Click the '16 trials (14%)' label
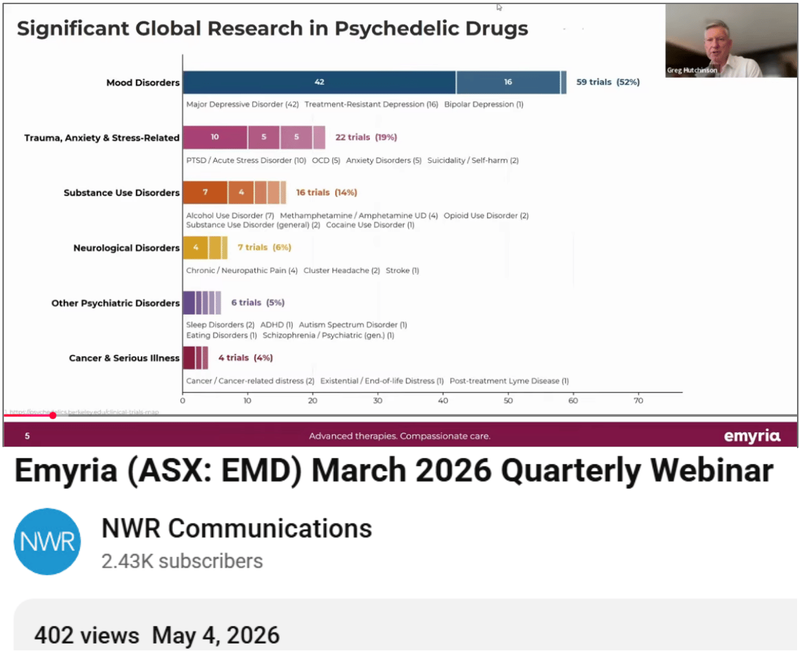Screen dimensions: 800x652 point(327,192)
